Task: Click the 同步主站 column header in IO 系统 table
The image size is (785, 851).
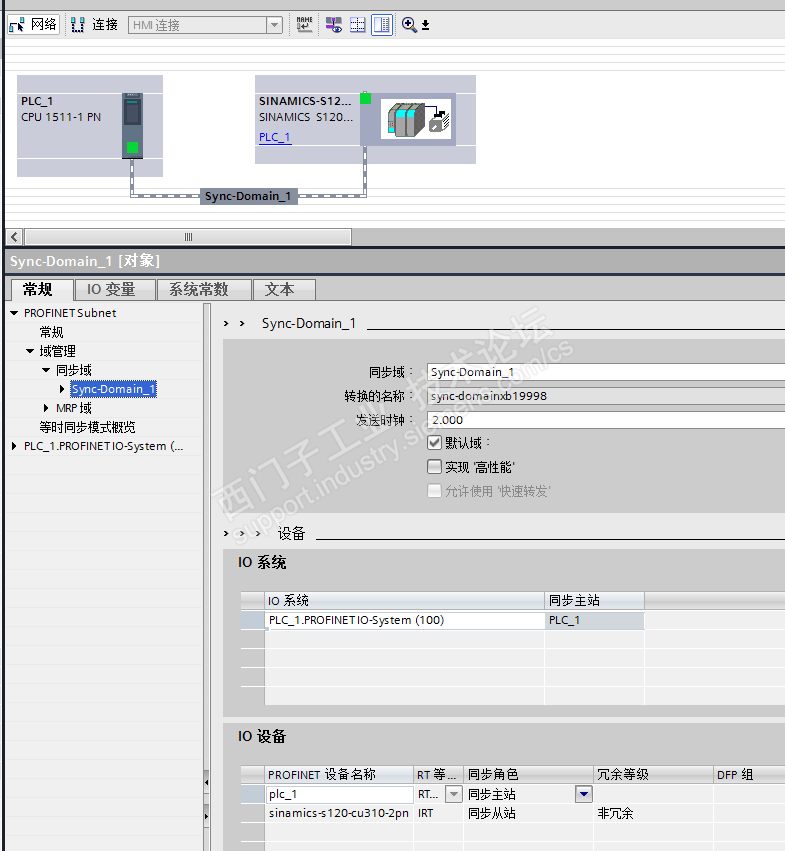Action: pyautogui.click(x=594, y=601)
